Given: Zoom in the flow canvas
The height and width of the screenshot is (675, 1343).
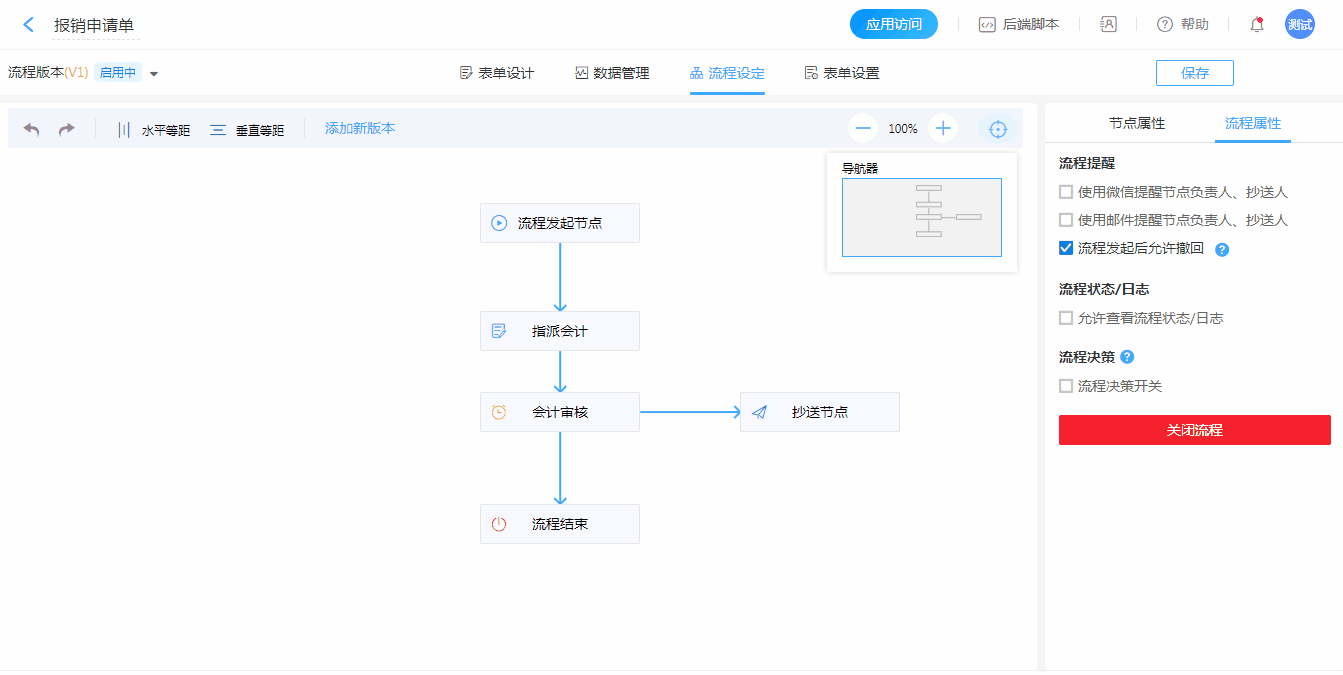Looking at the screenshot, I should click(942, 128).
